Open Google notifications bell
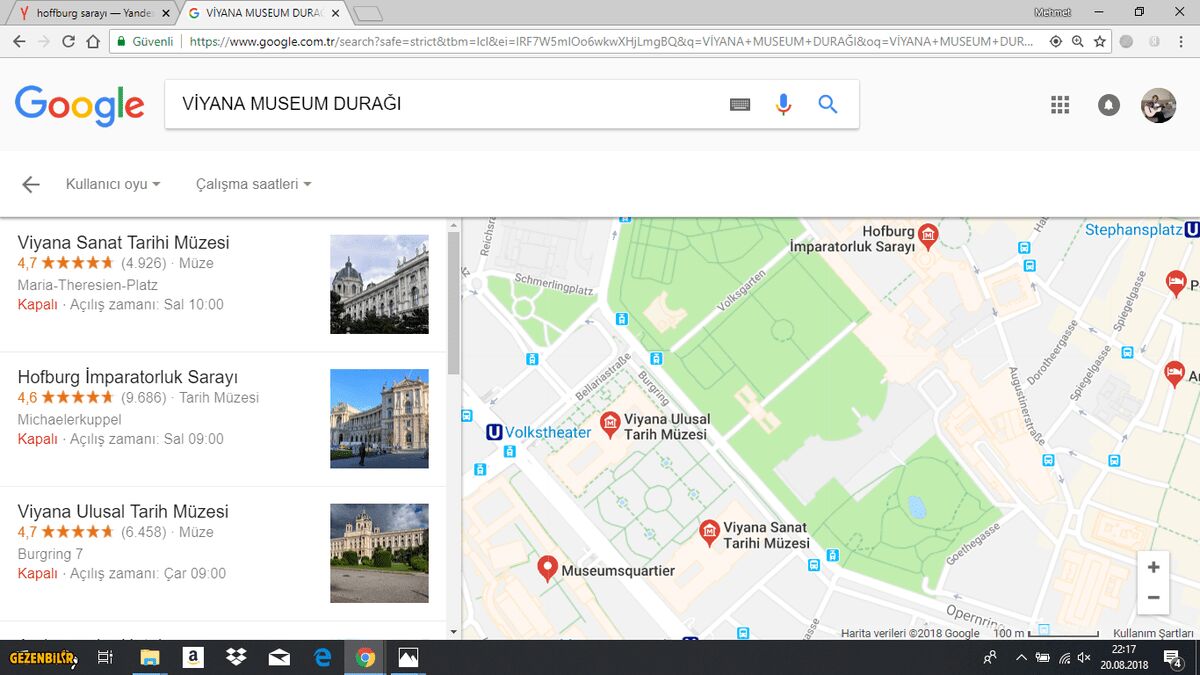 (1109, 104)
